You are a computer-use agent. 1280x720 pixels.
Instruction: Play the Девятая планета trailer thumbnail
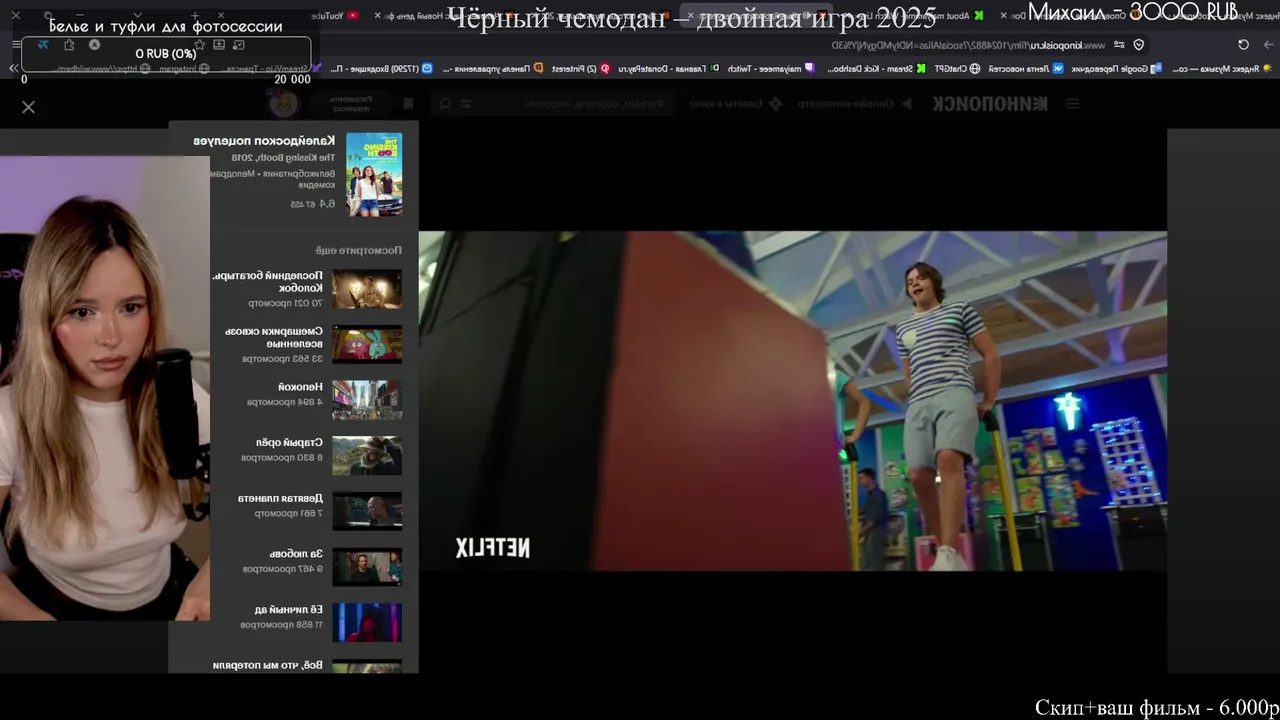367,511
